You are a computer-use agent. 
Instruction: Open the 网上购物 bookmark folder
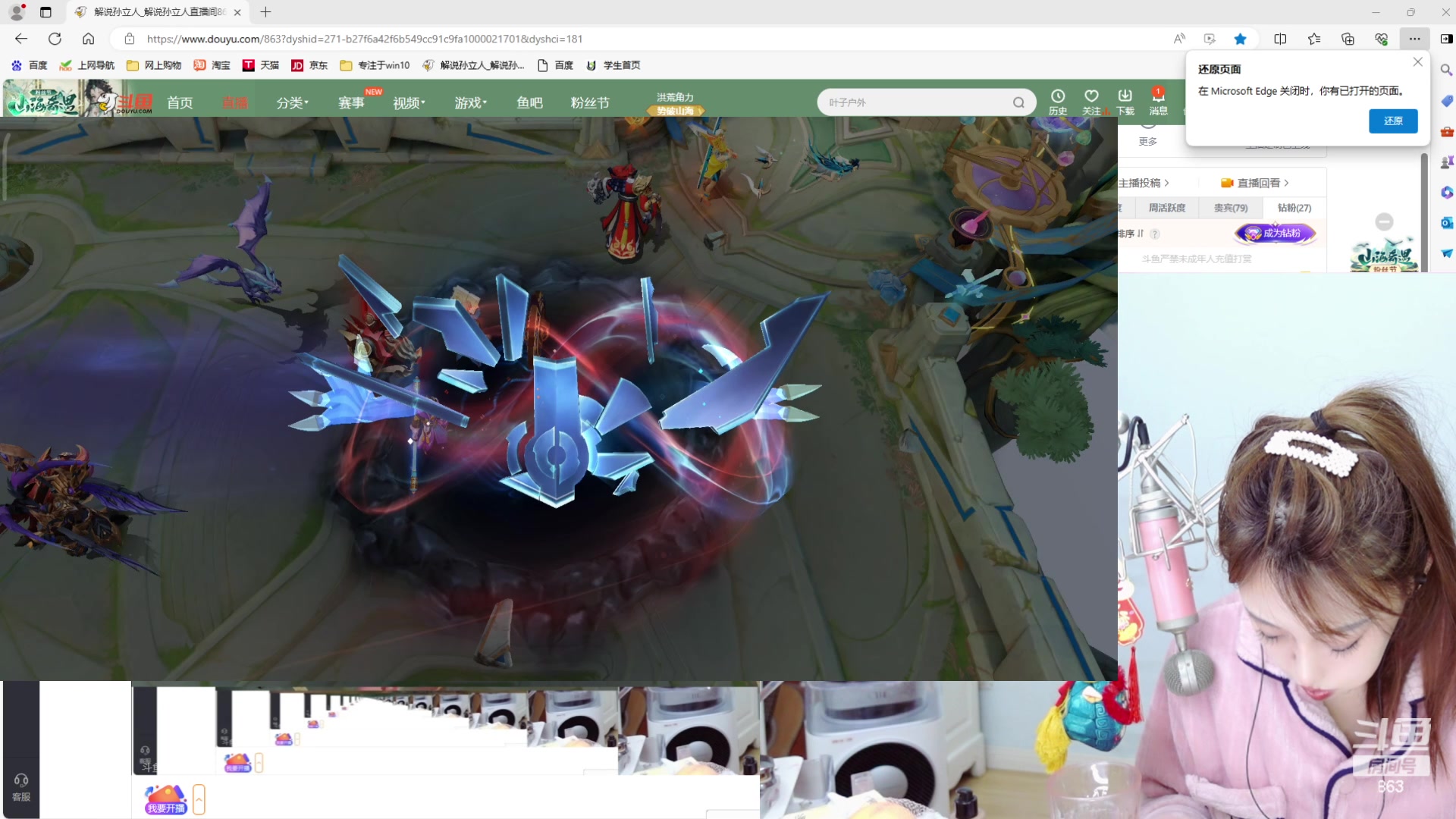(154, 65)
